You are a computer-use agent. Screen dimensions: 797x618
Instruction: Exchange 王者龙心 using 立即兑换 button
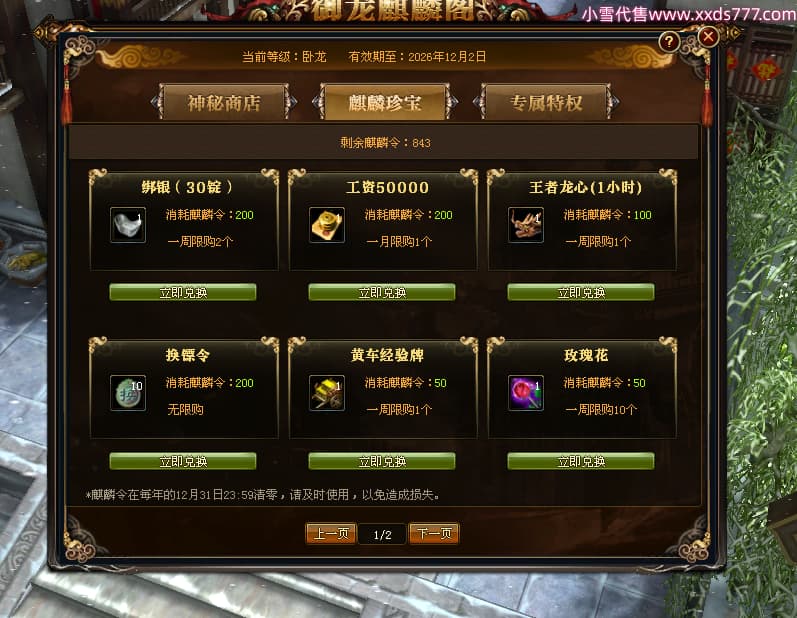[x=581, y=292]
